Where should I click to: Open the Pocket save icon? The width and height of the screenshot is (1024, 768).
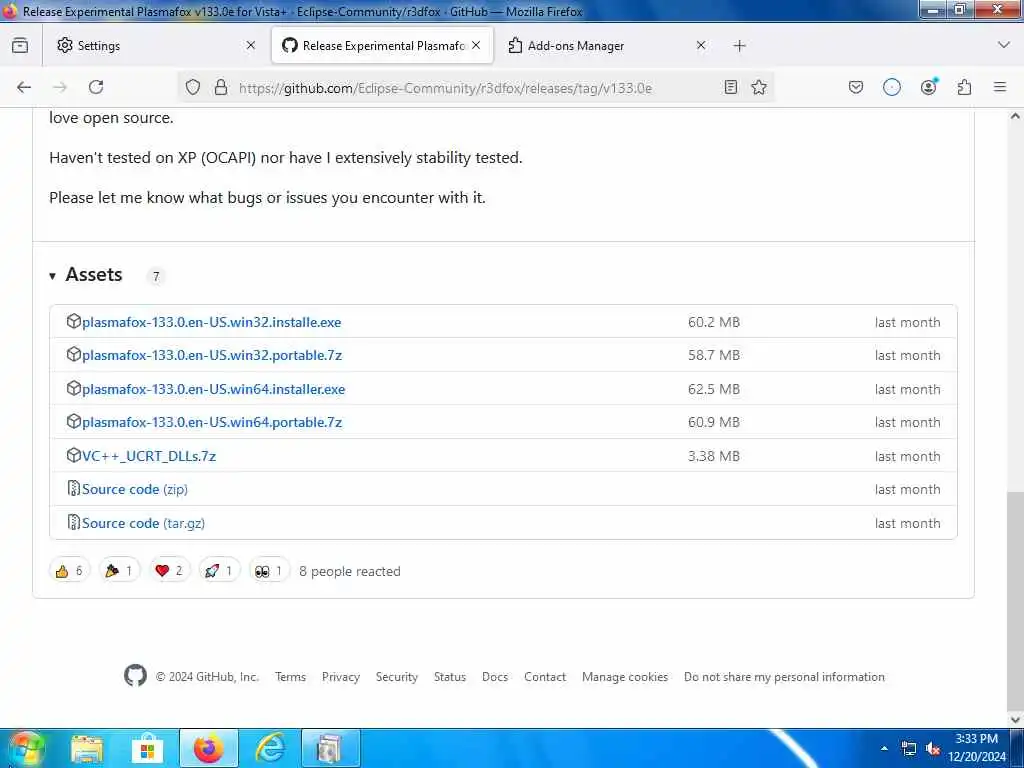[x=856, y=87]
